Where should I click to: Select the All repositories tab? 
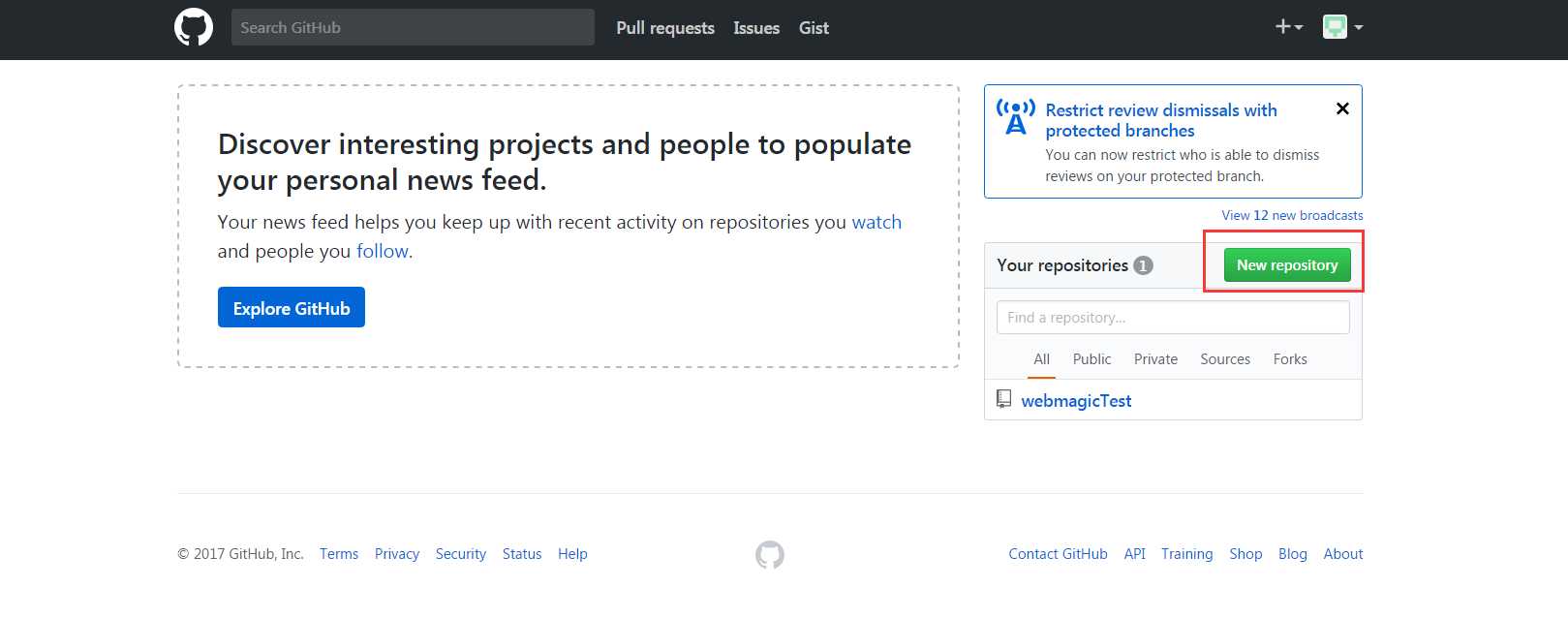click(1041, 359)
